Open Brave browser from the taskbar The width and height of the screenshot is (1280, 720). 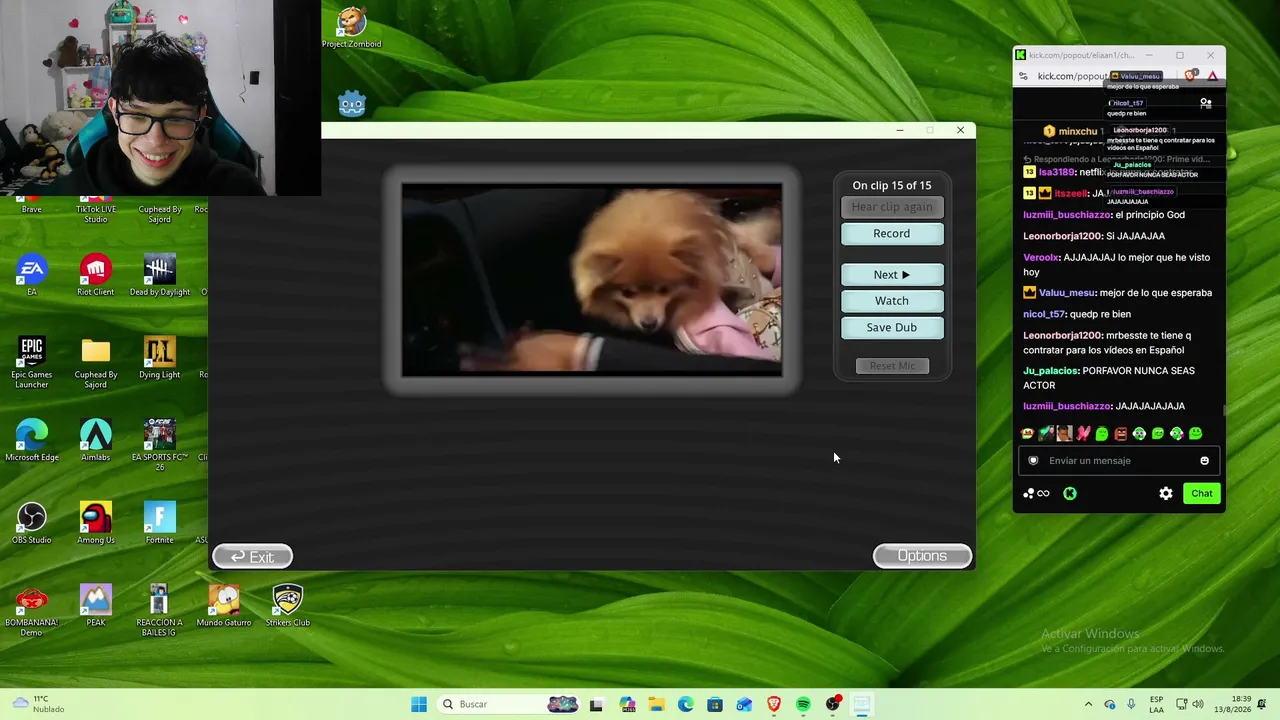pyautogui.click(x=773, y=704)
